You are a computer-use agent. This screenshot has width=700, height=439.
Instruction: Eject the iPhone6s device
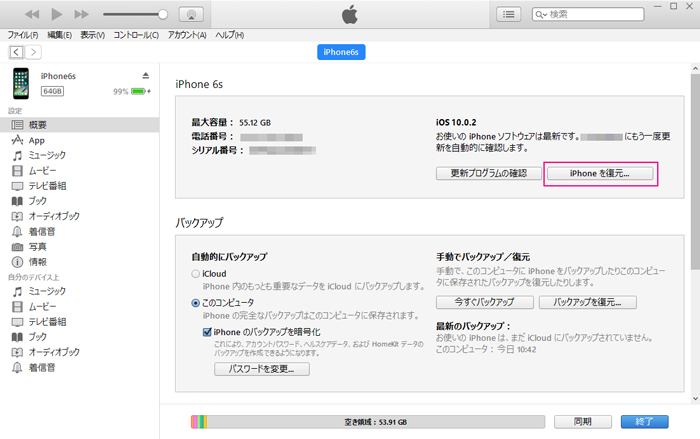146,75
